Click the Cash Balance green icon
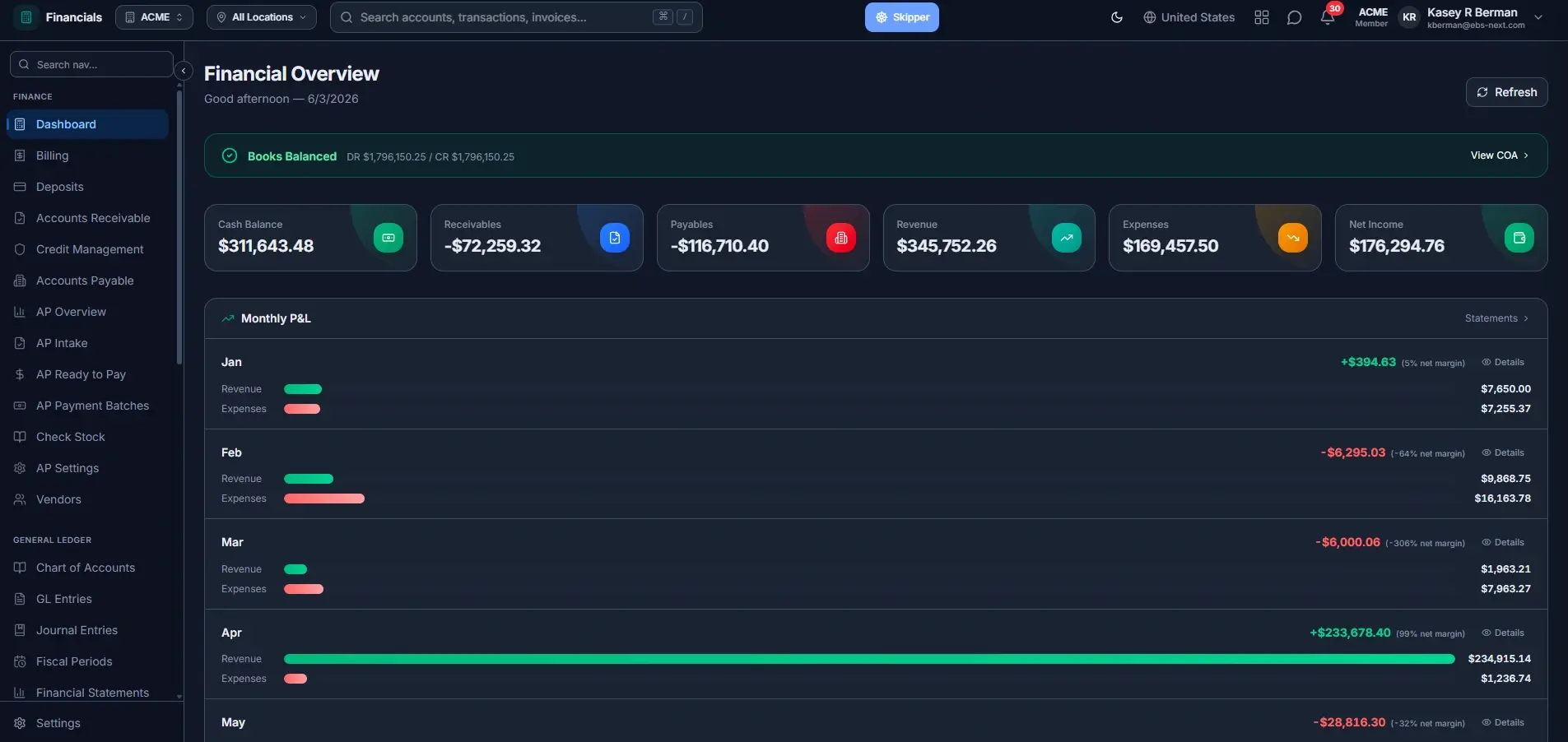Image resolution: width=1568 pixels, height=742 pixels. tap(389, 238)
